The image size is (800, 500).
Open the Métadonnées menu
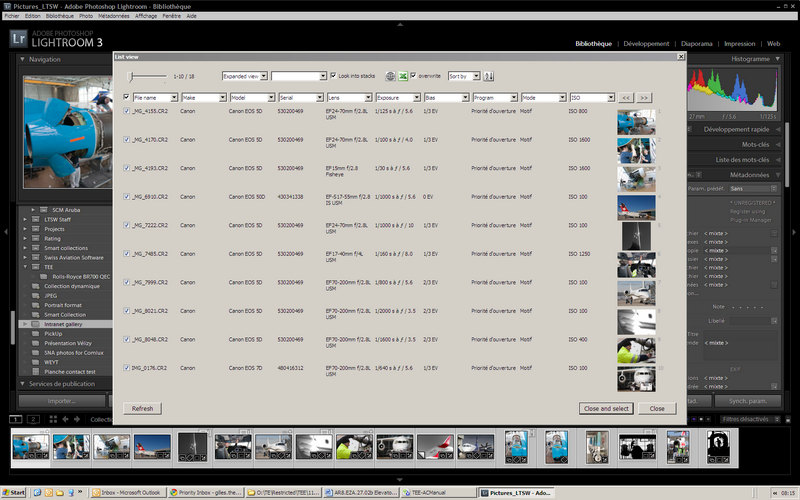(114, 16)
